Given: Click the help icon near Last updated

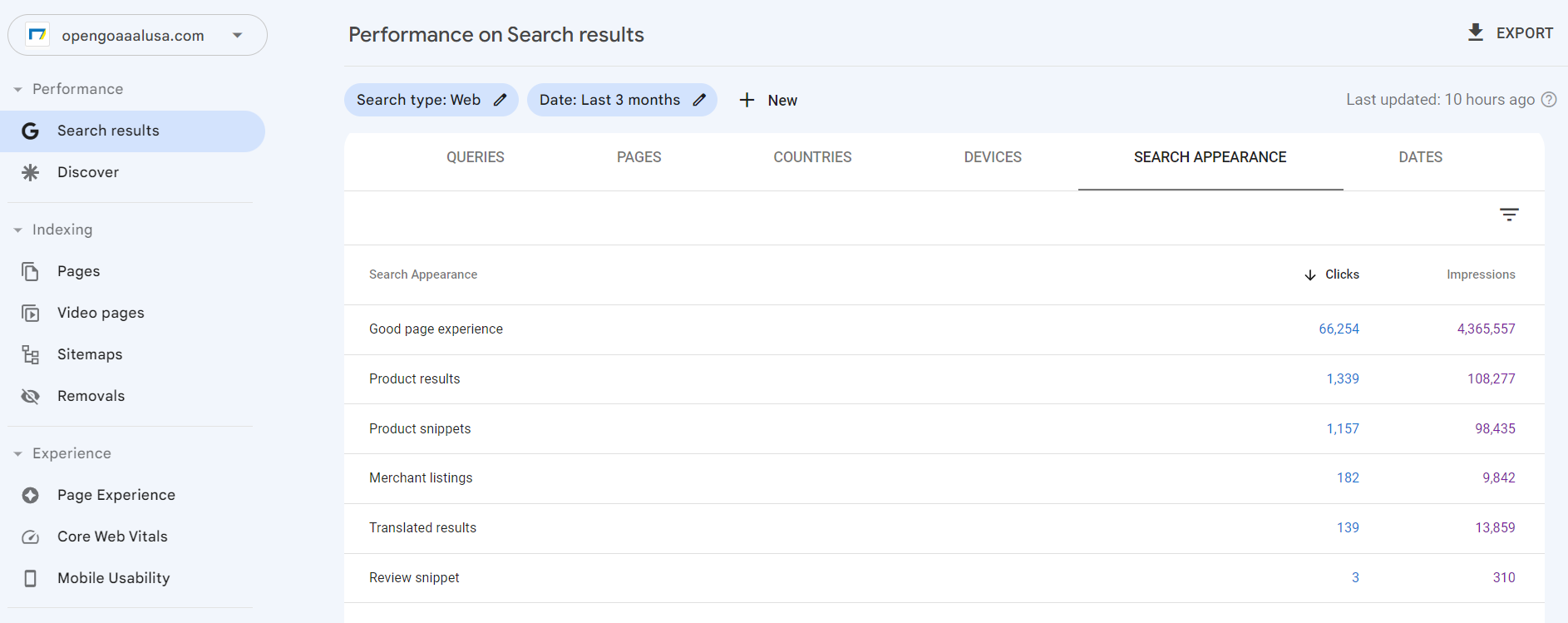Looking at the screenshot, I should pyautogui.click(x=1549, y=99).
